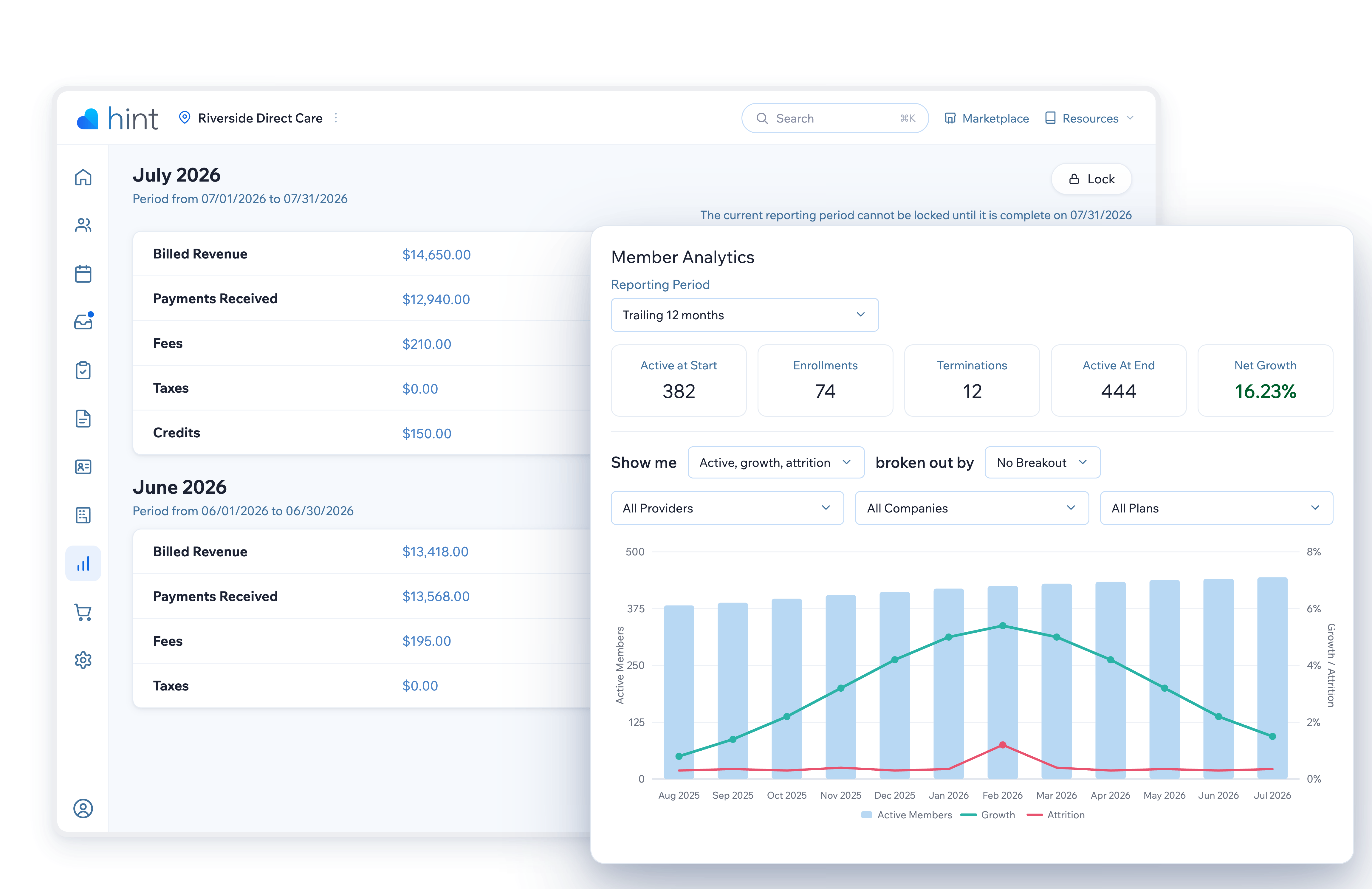
Task: Open the No Breakout dropdown
Action: click(x=1042, y=462)
